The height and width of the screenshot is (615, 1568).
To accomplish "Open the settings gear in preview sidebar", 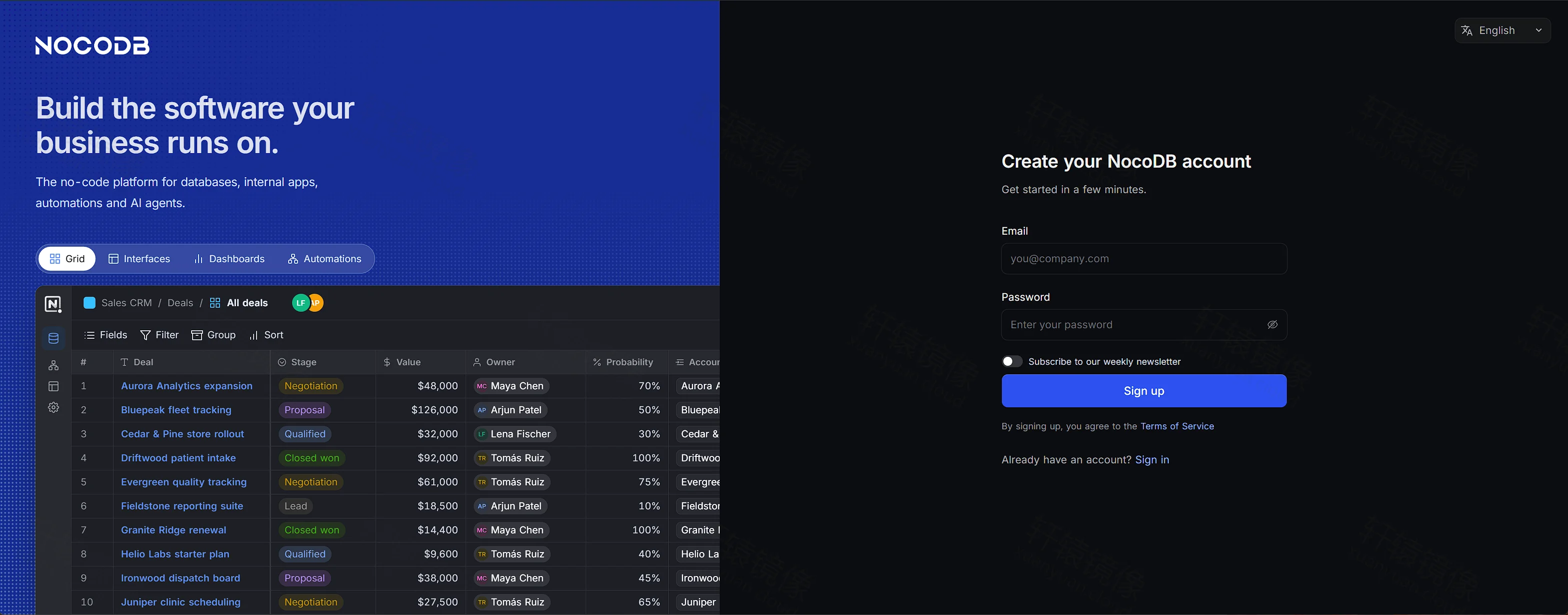I will pyautogui.click(x=54, y=407).
